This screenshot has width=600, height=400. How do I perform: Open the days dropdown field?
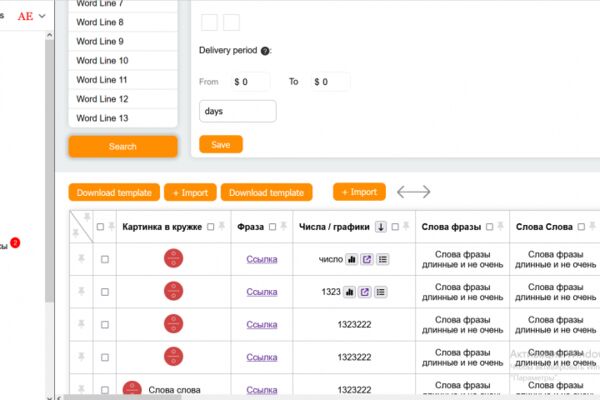[x=238, y=111]
